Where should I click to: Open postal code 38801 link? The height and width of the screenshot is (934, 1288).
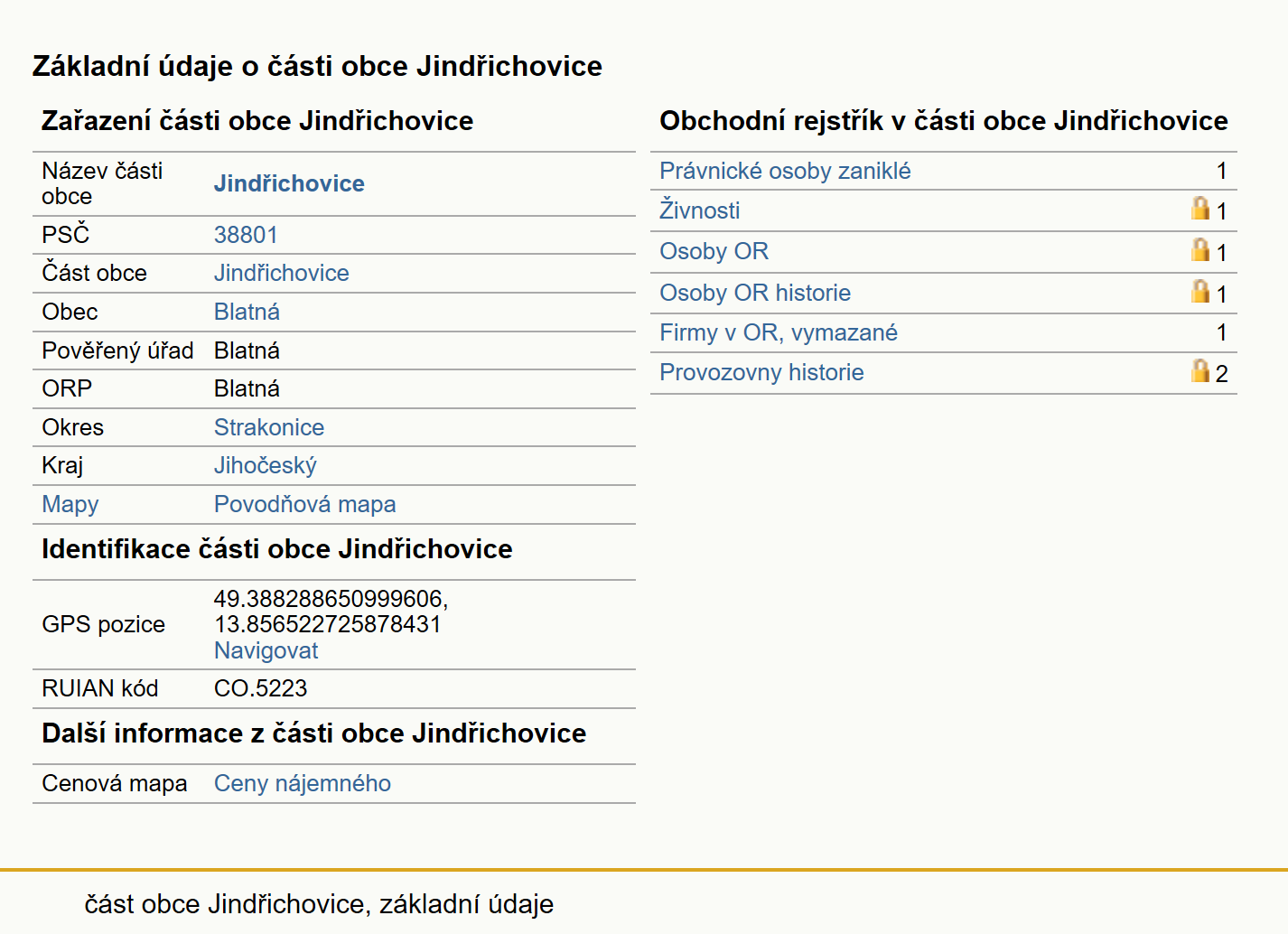point(246,235)
